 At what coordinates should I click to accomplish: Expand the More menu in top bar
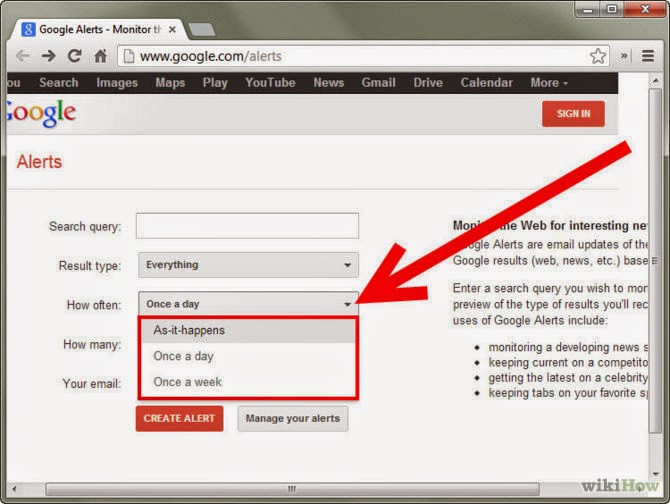[549, 82]
